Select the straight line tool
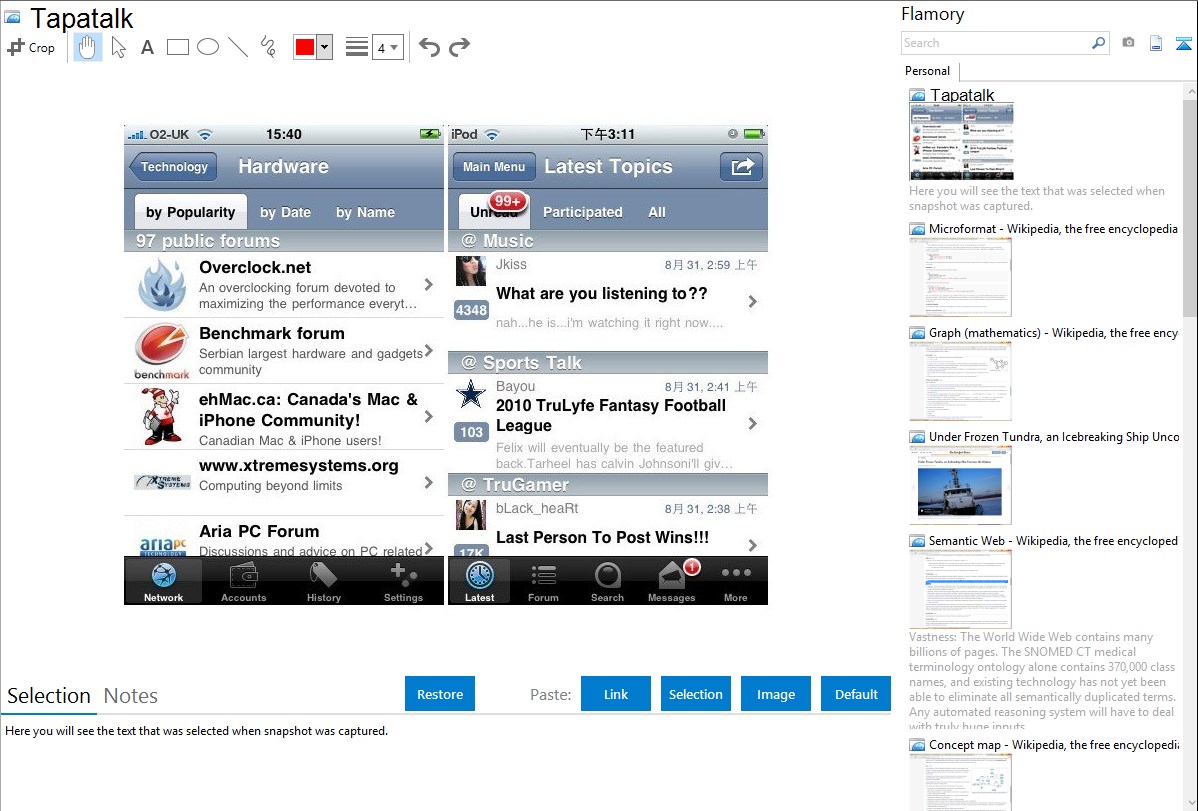 click(x=238, y=47)
